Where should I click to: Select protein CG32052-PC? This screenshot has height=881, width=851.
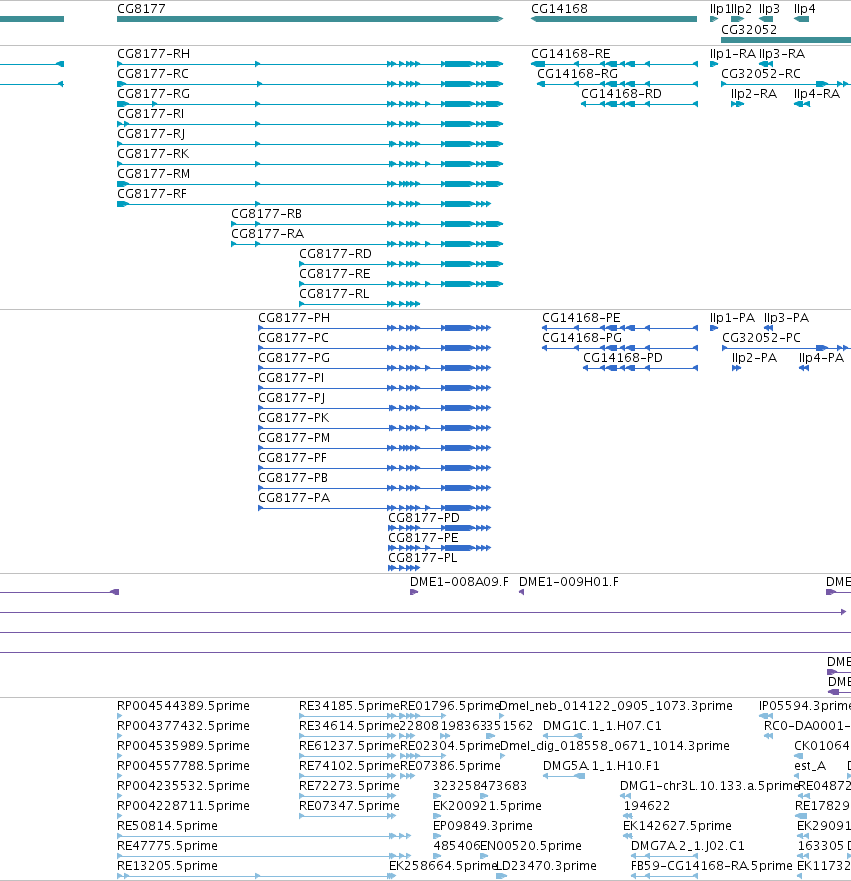point(761,338)
